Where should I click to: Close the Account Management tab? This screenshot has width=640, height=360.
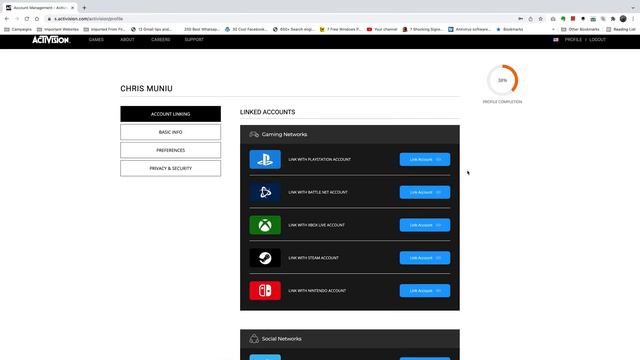pos(73,8)
